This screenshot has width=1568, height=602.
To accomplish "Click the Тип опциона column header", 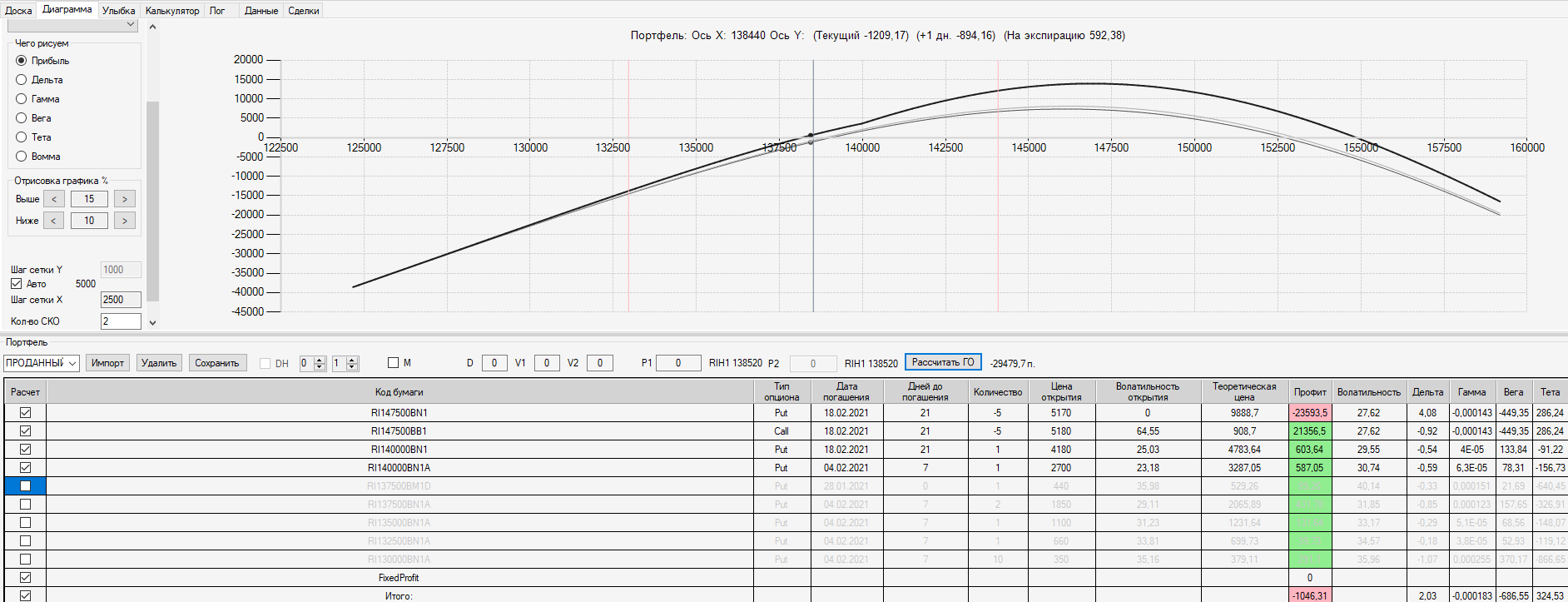I will point(782,391).
